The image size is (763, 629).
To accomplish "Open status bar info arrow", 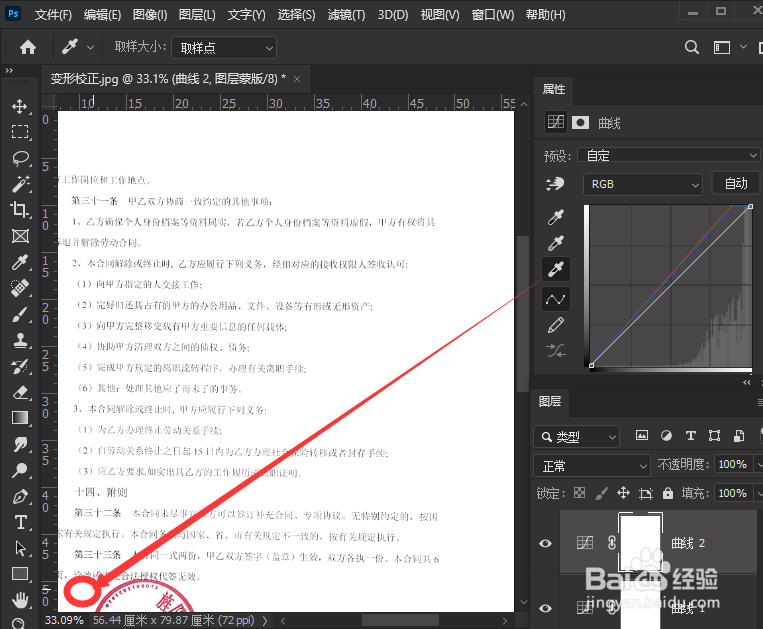I will pos(265,620).
